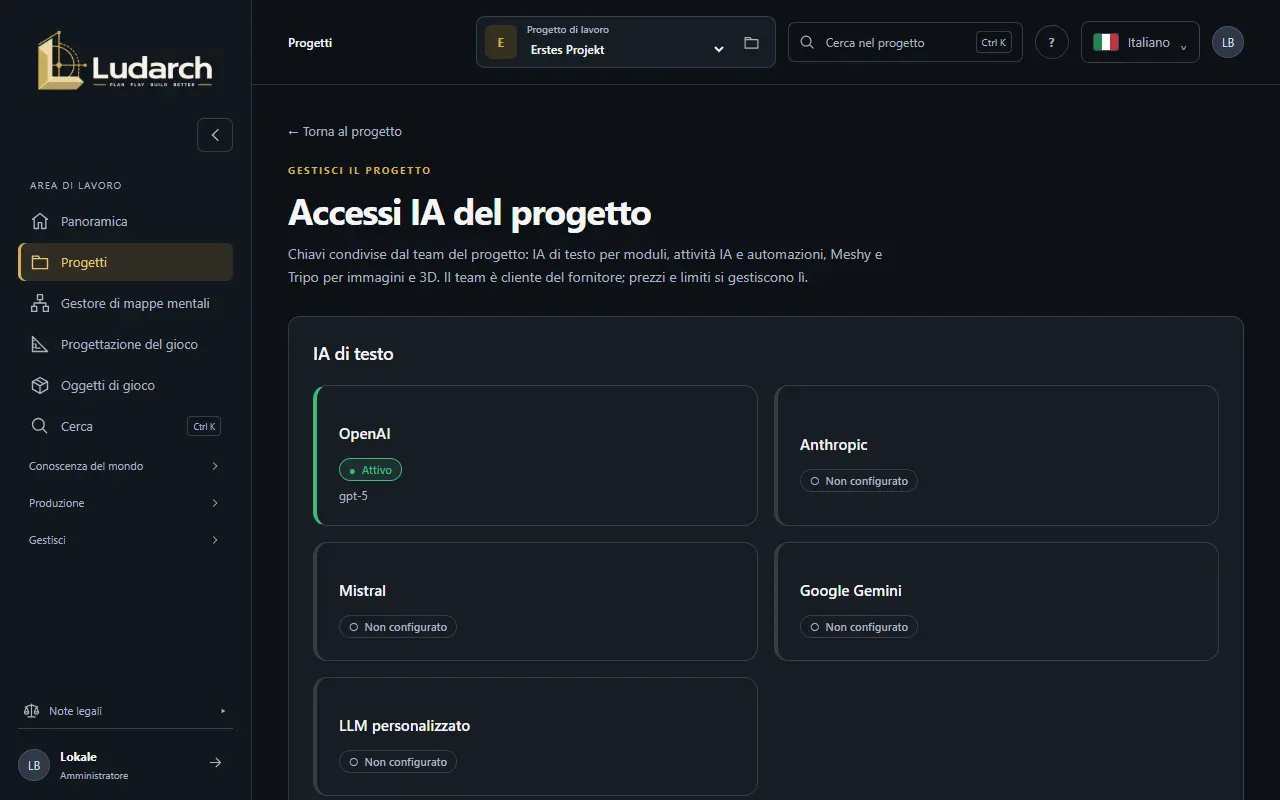This screenshot has height=800, width=1280.
Task: Click the Progetti folder icon in sidebar
Action: click(x=40, y=262)
